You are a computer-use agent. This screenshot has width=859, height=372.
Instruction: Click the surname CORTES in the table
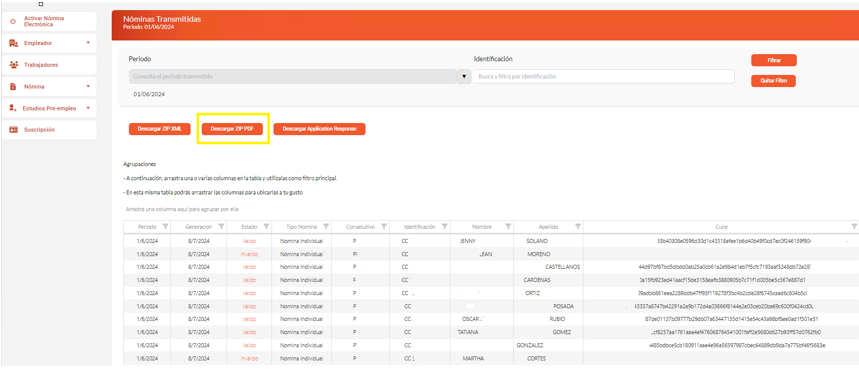(x=535, y=358)
